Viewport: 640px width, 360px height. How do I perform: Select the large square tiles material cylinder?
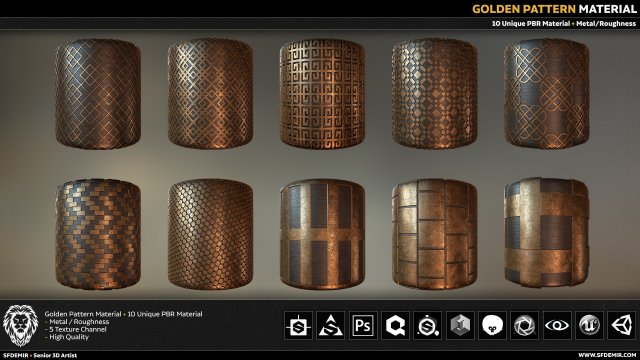(434, 234)
